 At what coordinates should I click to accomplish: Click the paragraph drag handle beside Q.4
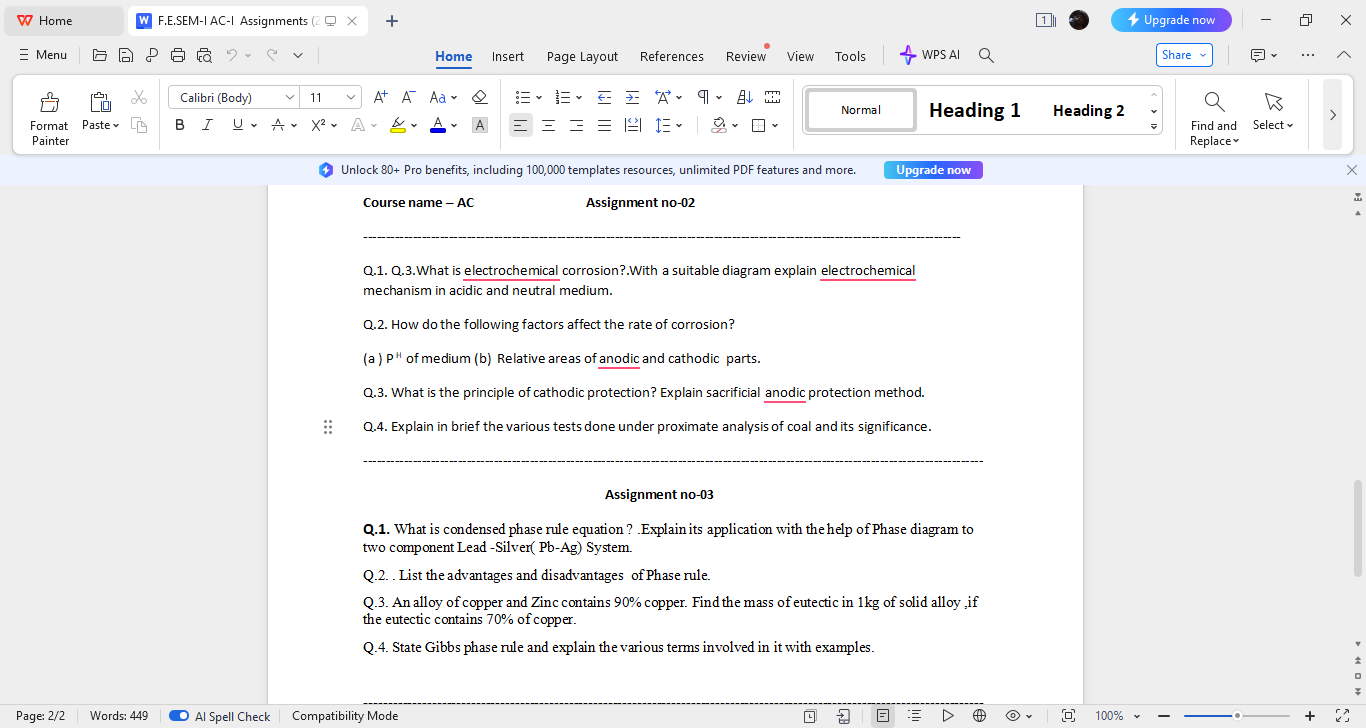click(328, 427)
